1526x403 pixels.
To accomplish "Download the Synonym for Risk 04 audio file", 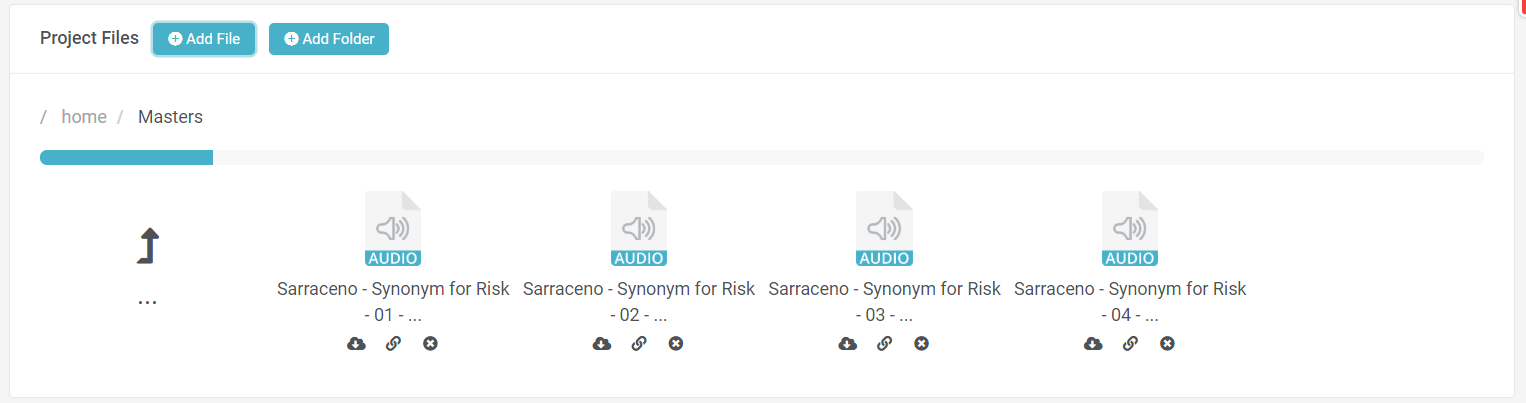I will point(1093,344).
